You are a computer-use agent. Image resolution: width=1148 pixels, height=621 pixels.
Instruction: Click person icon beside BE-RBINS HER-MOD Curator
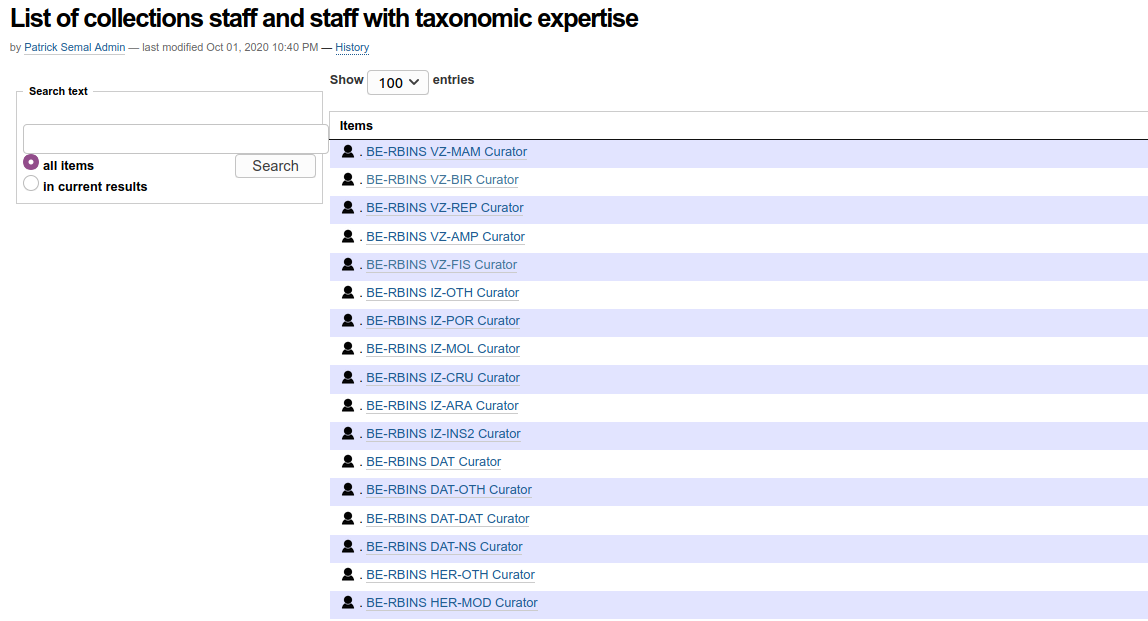click(x=348, y=603)
